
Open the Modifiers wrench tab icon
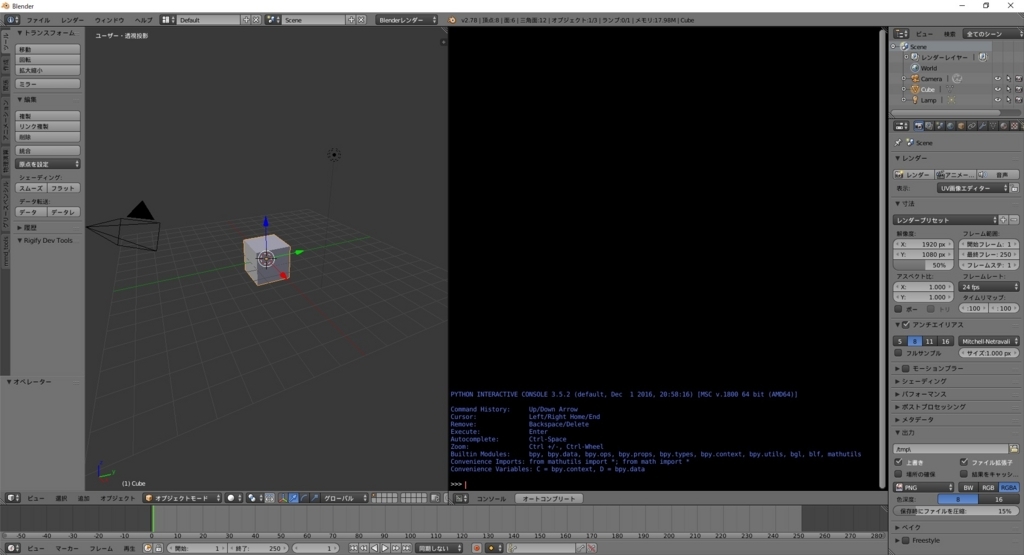pos(982,126)
